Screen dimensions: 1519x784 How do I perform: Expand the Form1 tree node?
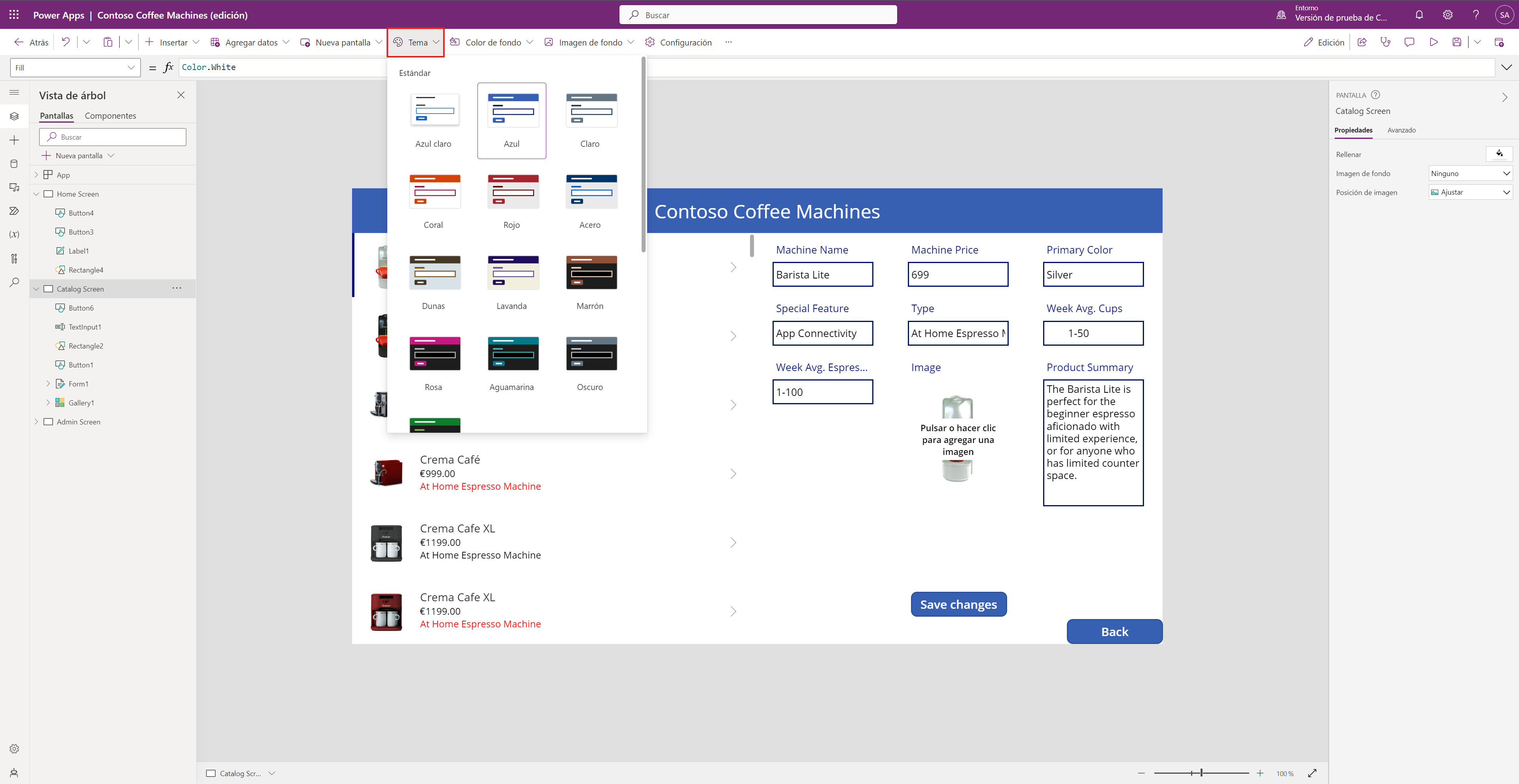(48, 383)
